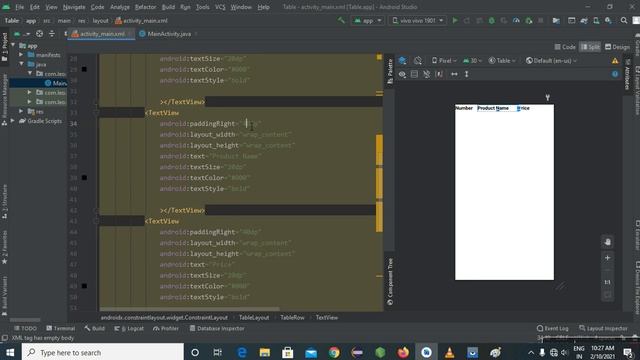Image resolution: width=640 pixels, height=360 pixels.
Task: Open vivo 1901 device dropdown
Action: (x=418, y=20)
